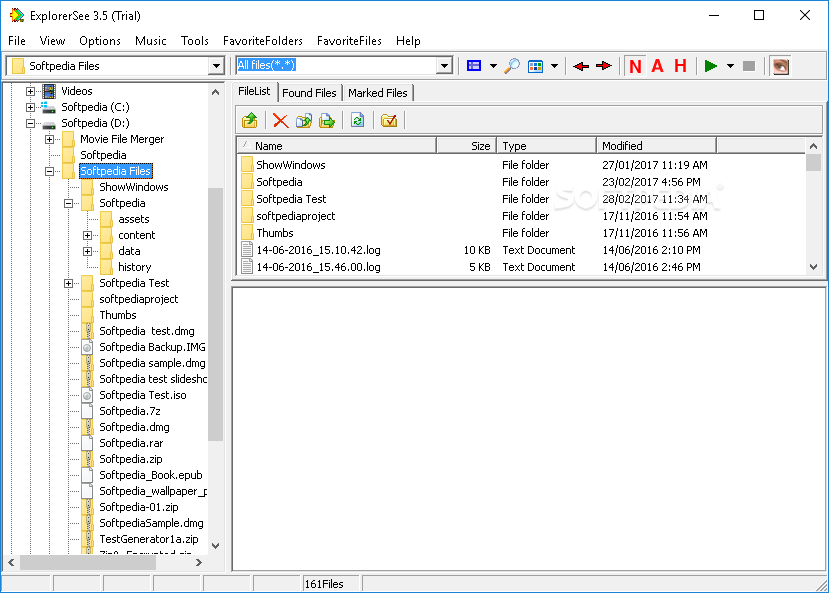Click the copy to folder icon
The image size is (829, 593).
tap(303, 121)
